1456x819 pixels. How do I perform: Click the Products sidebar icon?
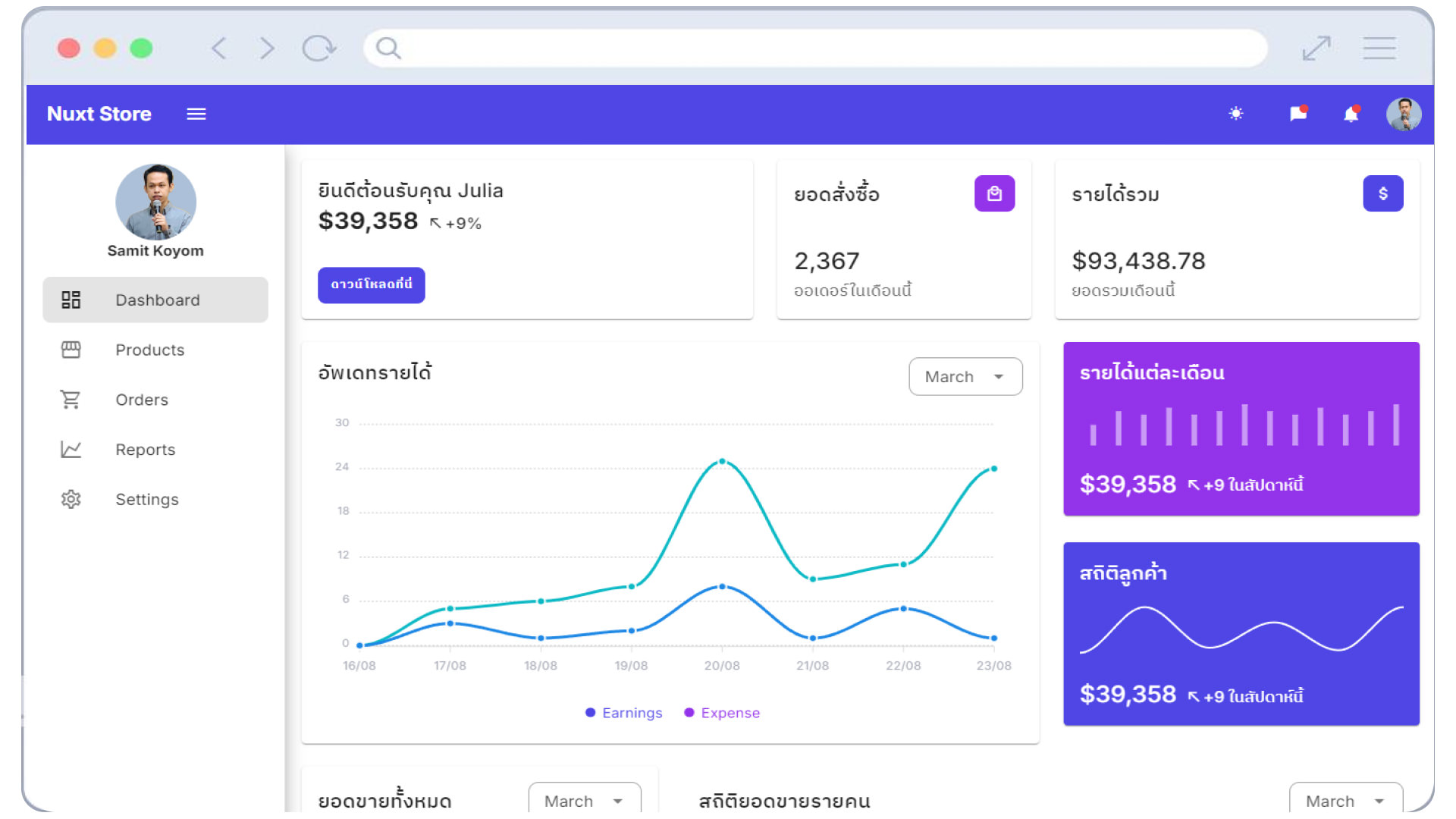[70, 349]
